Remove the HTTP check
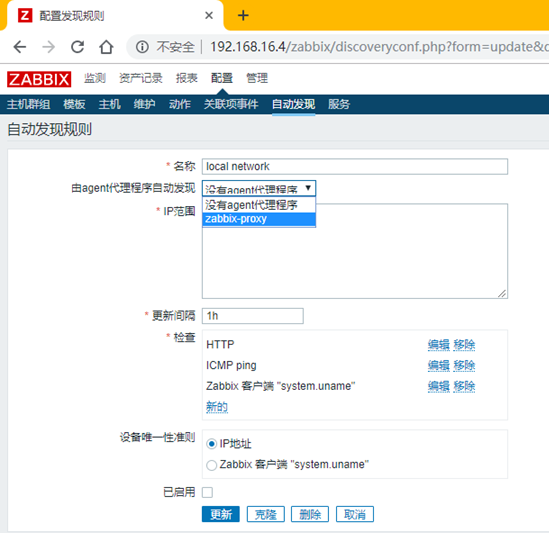Screen dimensions: 549x533 click(x=464, y=345)
